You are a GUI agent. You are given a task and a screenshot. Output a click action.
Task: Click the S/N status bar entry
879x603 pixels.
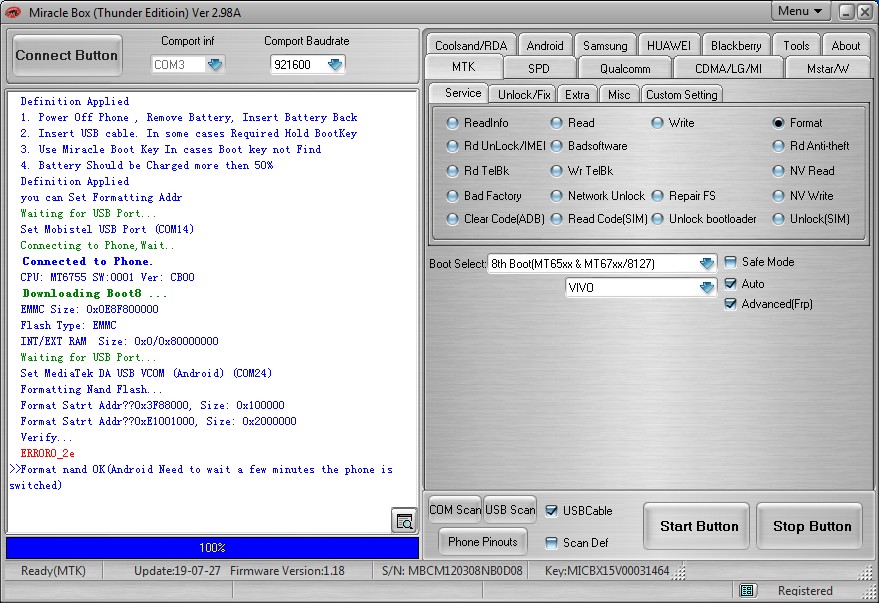coord(452,570)
